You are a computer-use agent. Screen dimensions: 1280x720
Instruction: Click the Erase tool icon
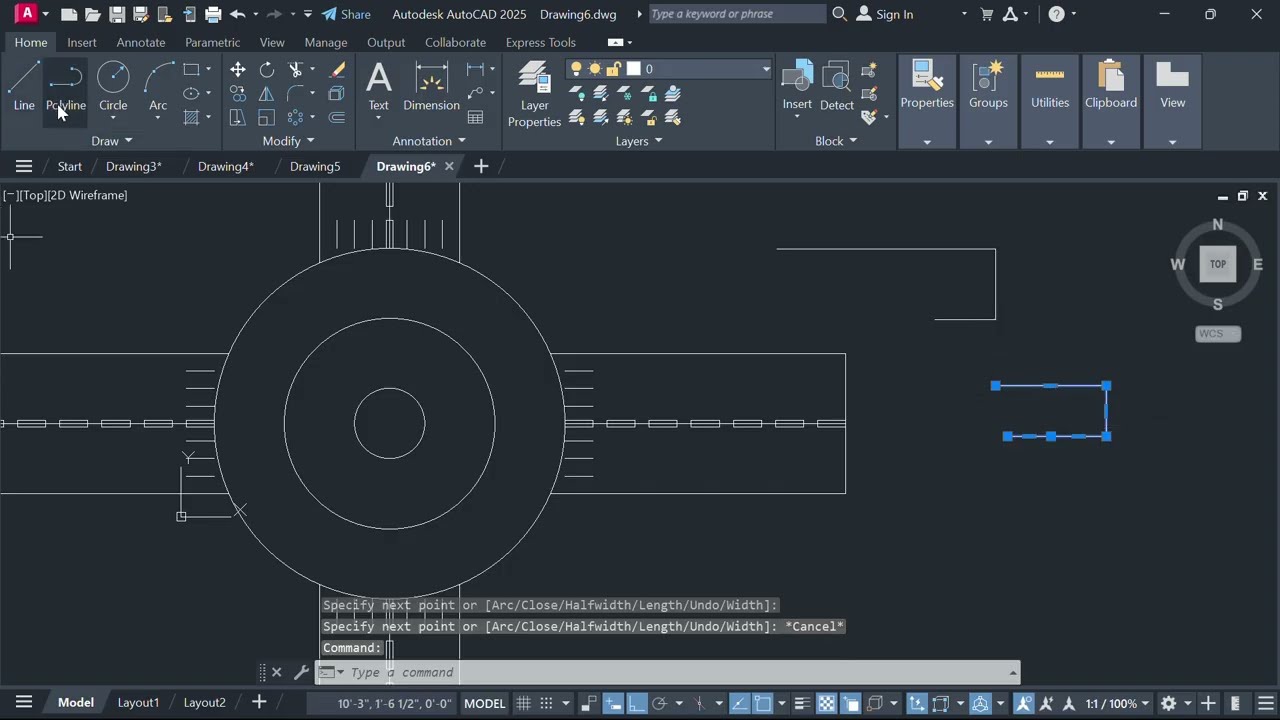337,69
